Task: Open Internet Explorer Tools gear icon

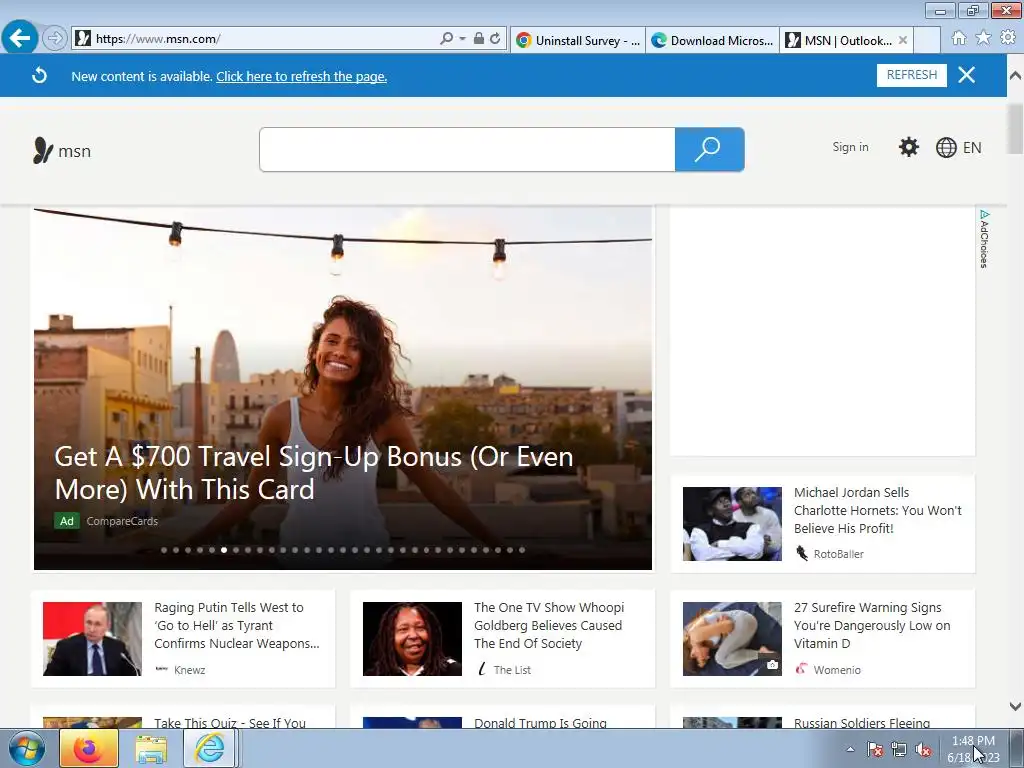Action: [x=1008, y=38]
